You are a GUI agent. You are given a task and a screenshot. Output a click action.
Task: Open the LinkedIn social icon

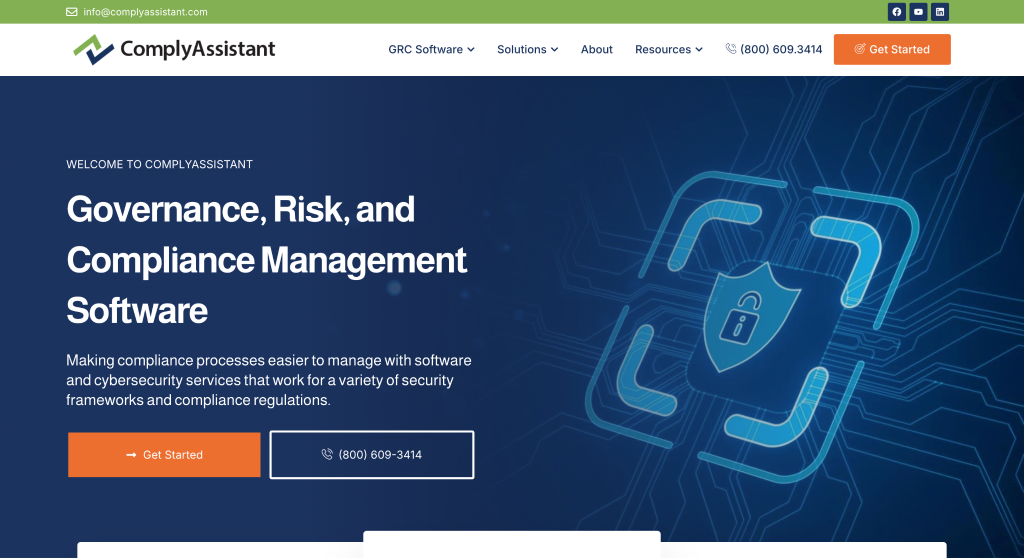940,12
